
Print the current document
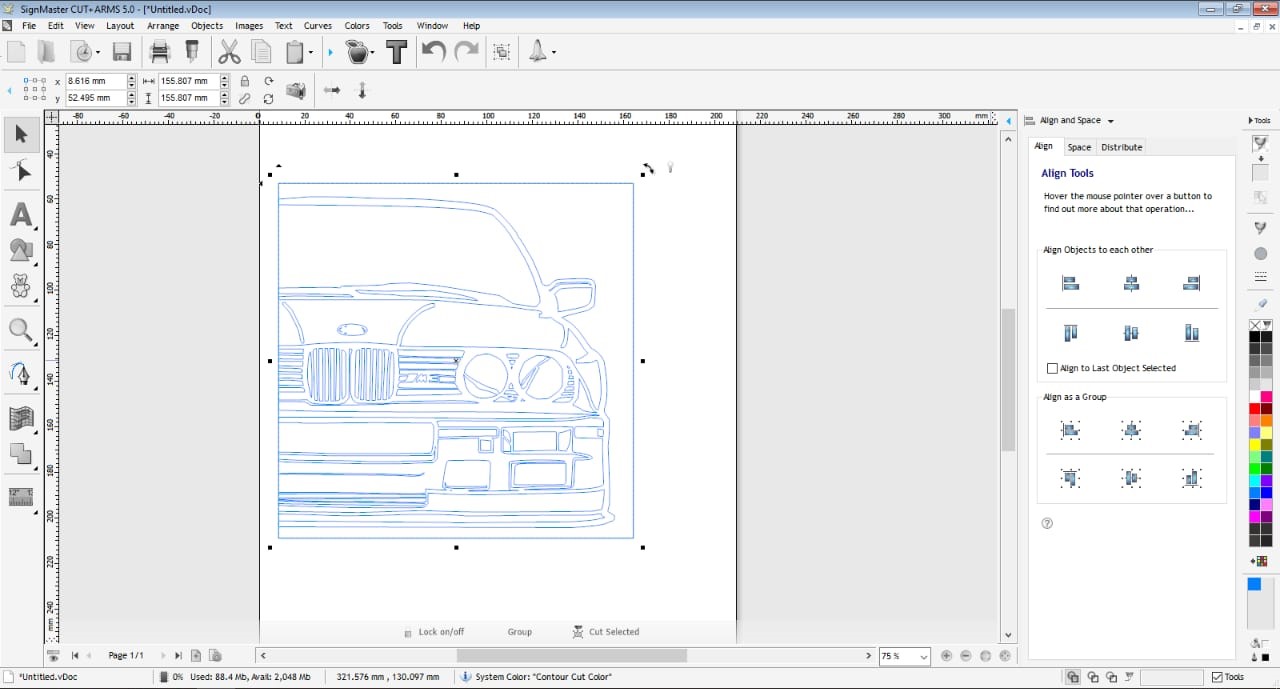click(160, 52)
